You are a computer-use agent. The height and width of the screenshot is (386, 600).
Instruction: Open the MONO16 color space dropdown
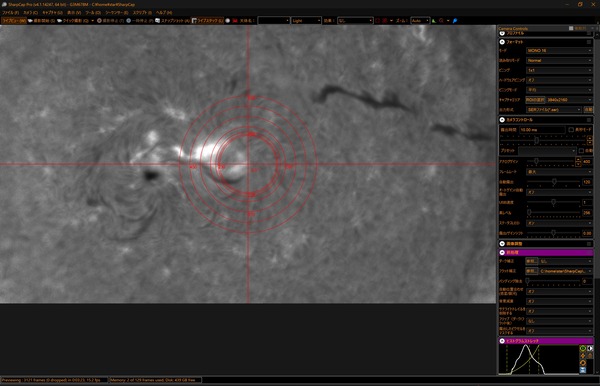pos(559,50)
